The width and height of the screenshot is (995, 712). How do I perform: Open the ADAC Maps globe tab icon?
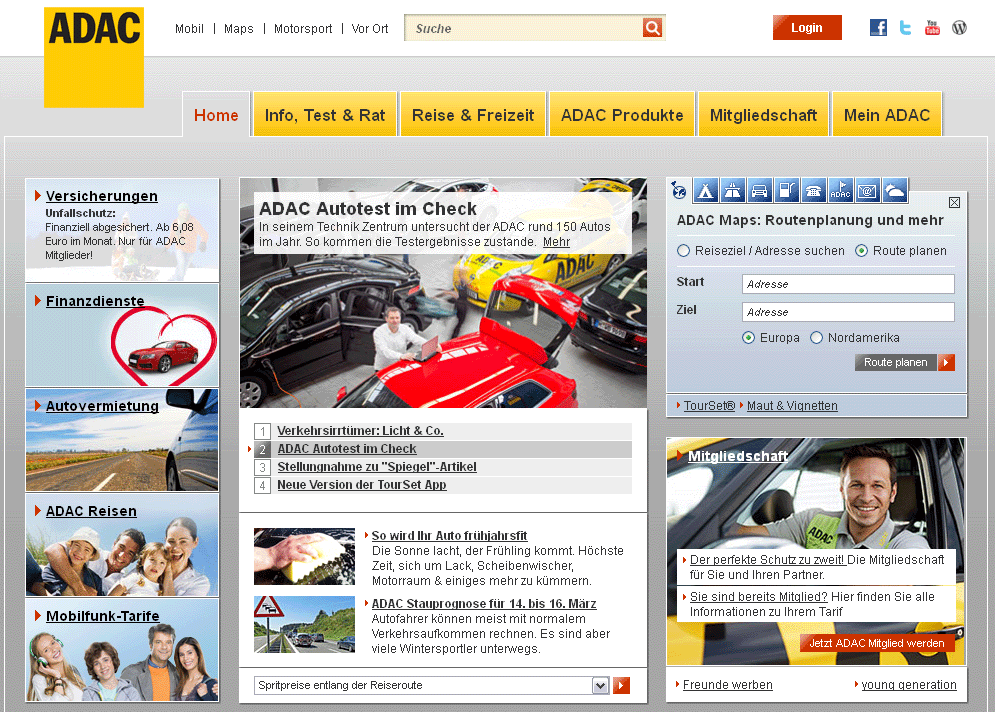[679, 190]
